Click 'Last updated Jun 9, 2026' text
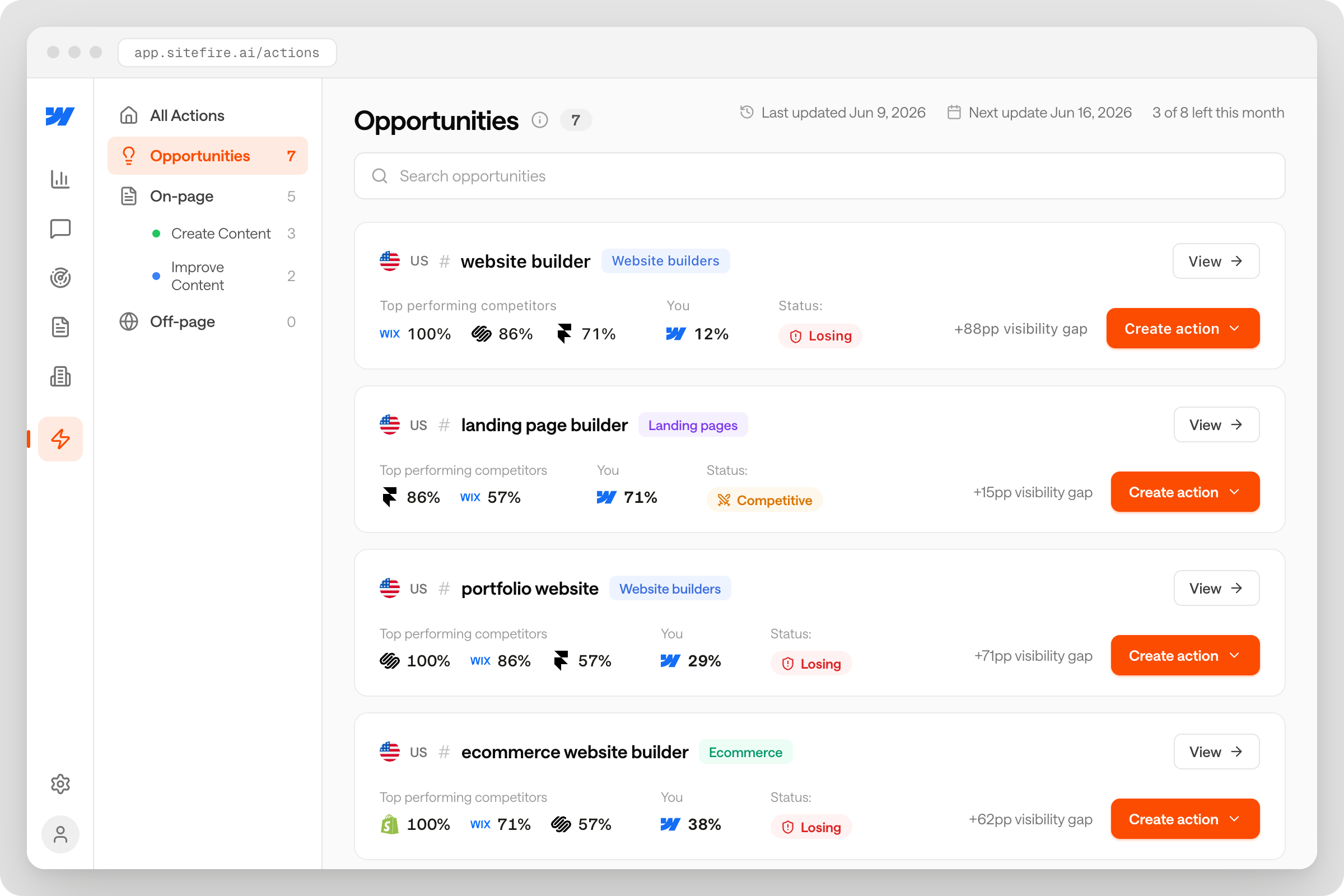This screenshot has width=1344, height=896. point(843,113)
